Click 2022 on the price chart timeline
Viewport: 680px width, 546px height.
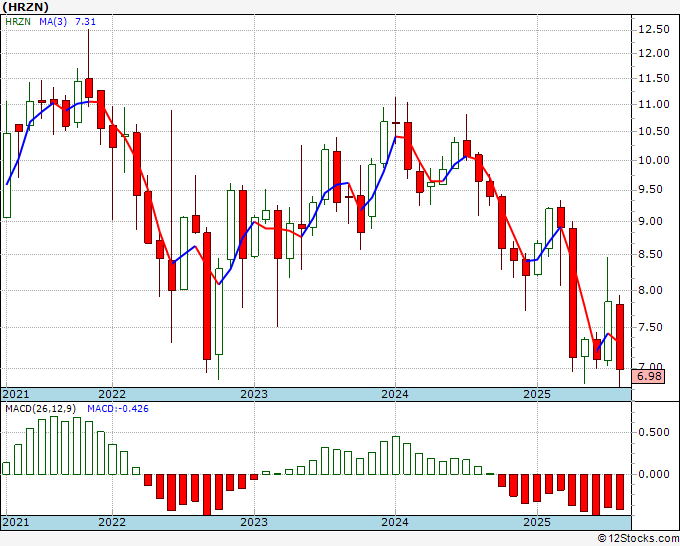112,394
